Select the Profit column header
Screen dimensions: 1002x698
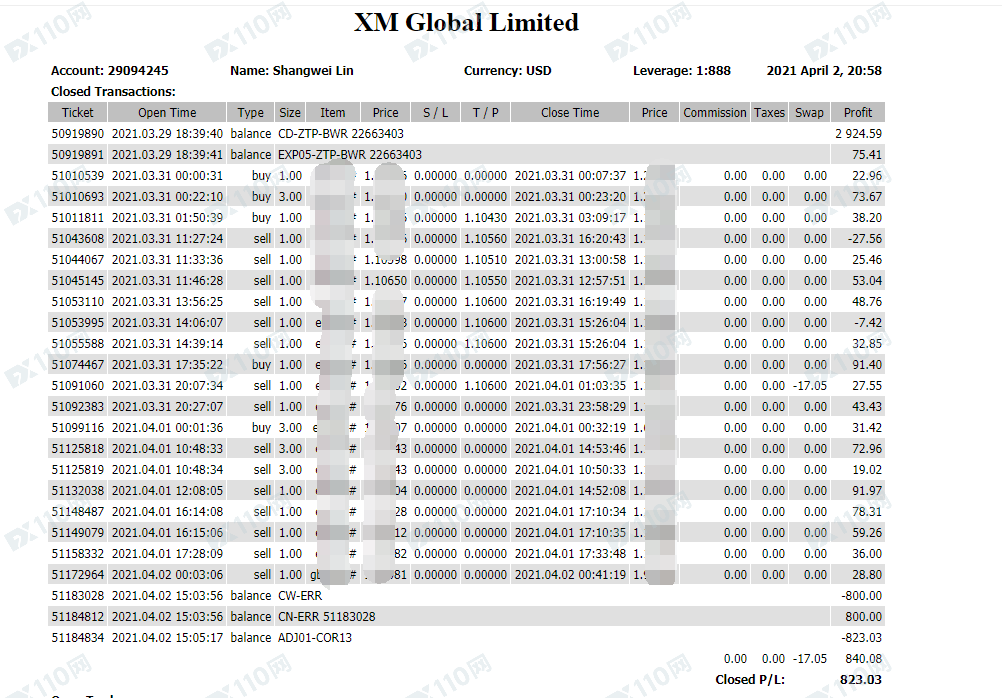858,112
